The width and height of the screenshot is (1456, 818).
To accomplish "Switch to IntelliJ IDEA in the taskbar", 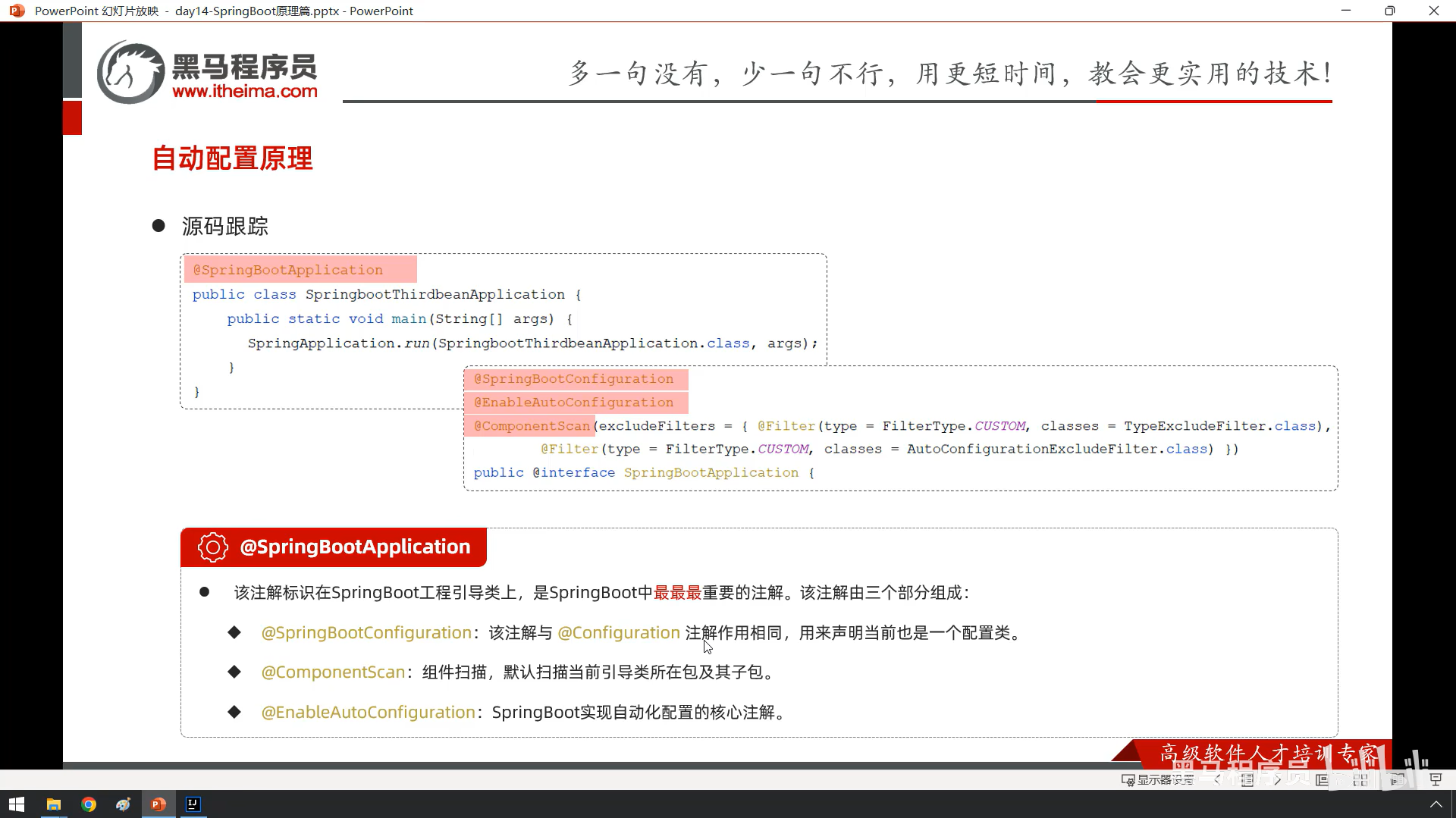I will click(193, 804).
